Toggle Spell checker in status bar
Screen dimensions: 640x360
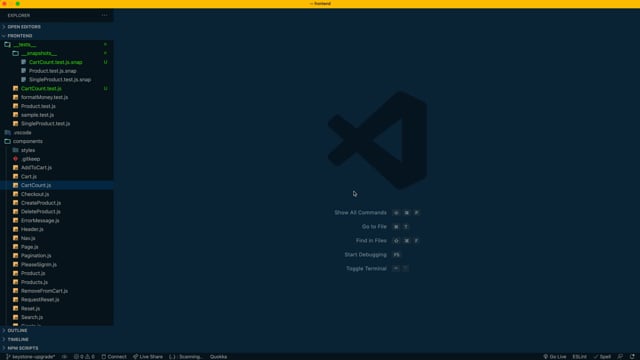[602, 357]
